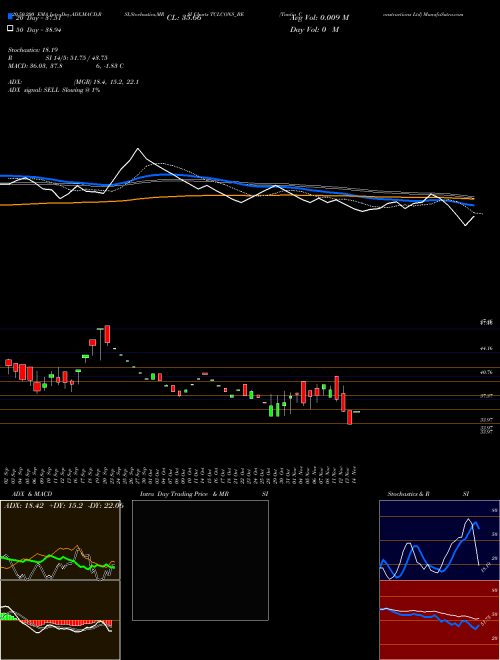Click the tallest red candlestick at the September peak
Viewport: 500px width, 660px height.
tap(107, 334)
